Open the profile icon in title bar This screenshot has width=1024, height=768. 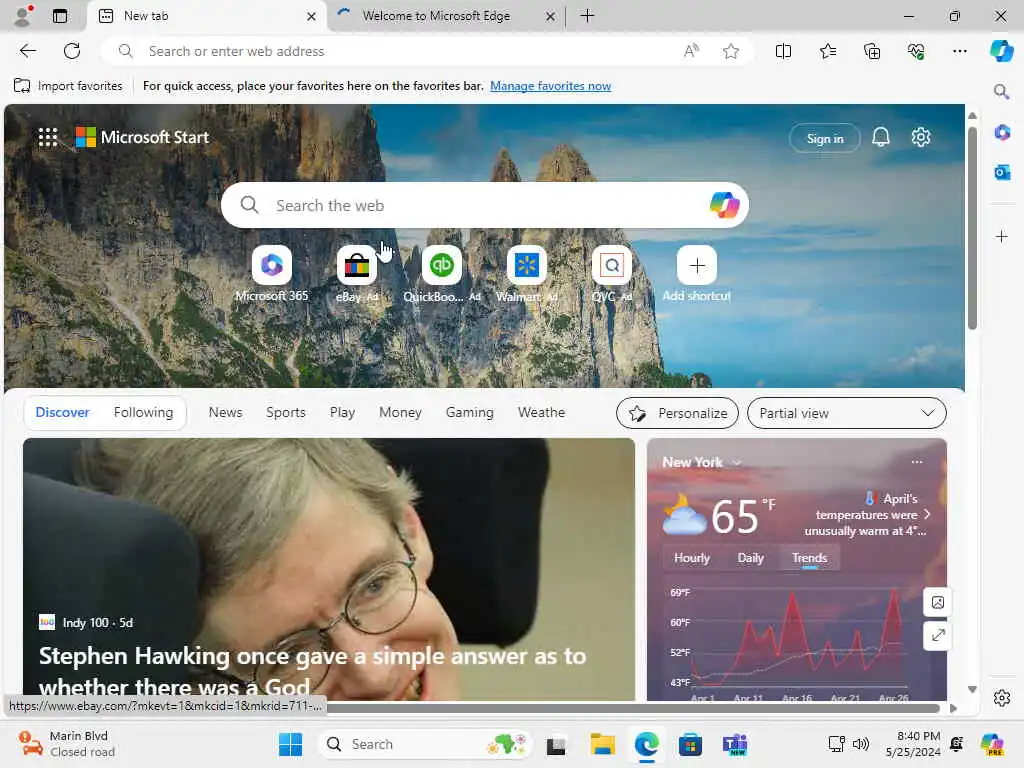click(24, 16)
